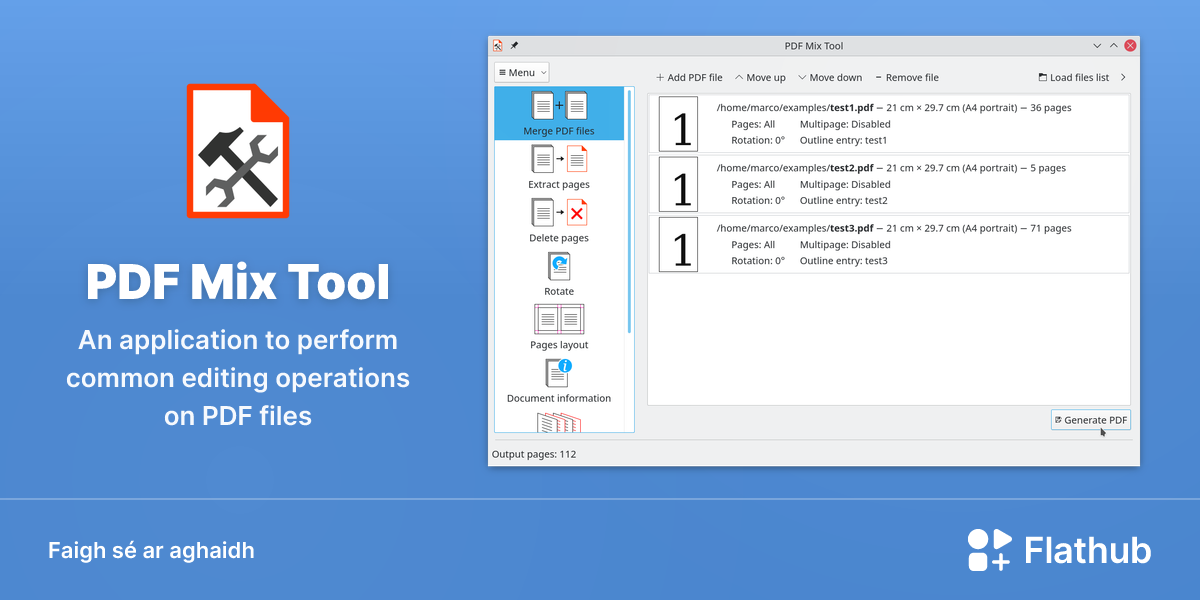Select the Delete pages icon
Image resolution: width=1200 pixels, height=600 pixels.
tap(559, 212)
